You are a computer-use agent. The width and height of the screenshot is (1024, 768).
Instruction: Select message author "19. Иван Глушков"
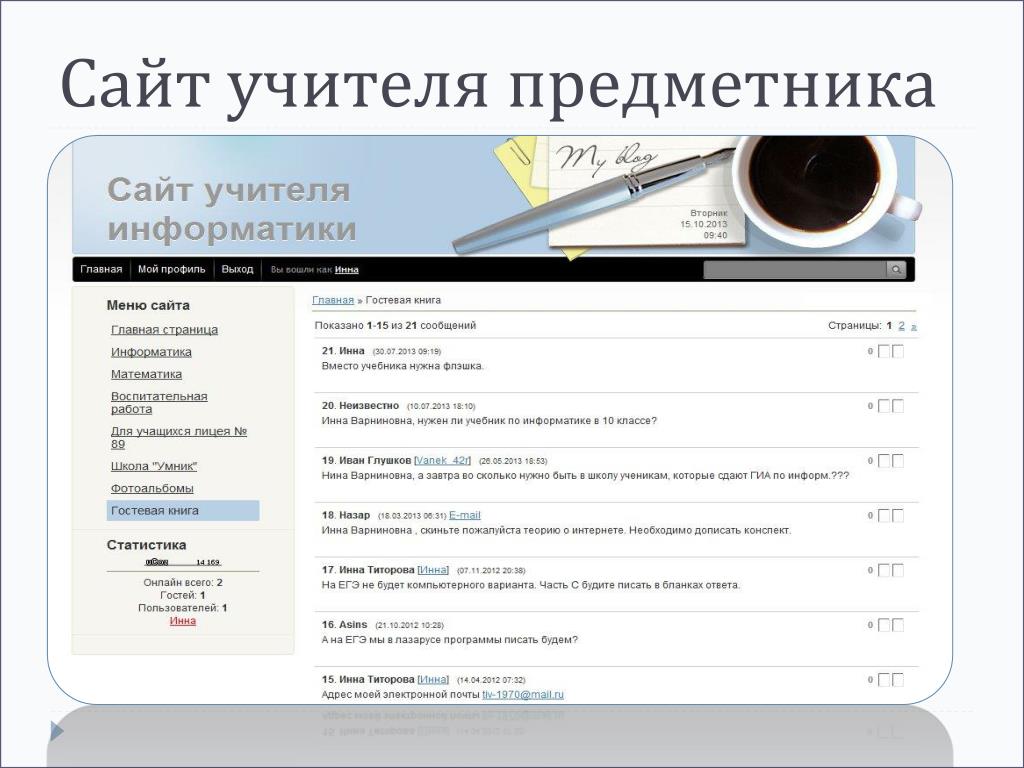(366, 460)
